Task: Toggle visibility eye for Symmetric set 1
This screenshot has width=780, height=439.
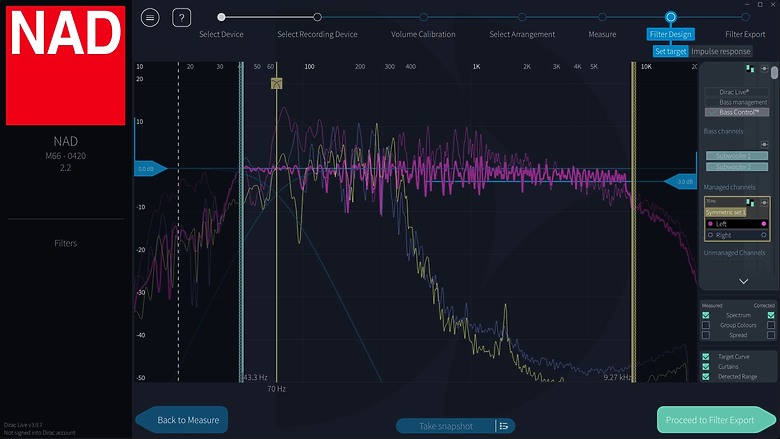Action: [x=765, y=202]
